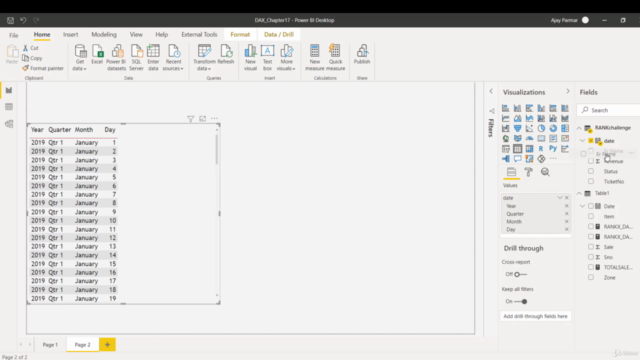Click the Refresh button in ribbon
This screenshot has height=360, width=640.
(x=226, y=55)
